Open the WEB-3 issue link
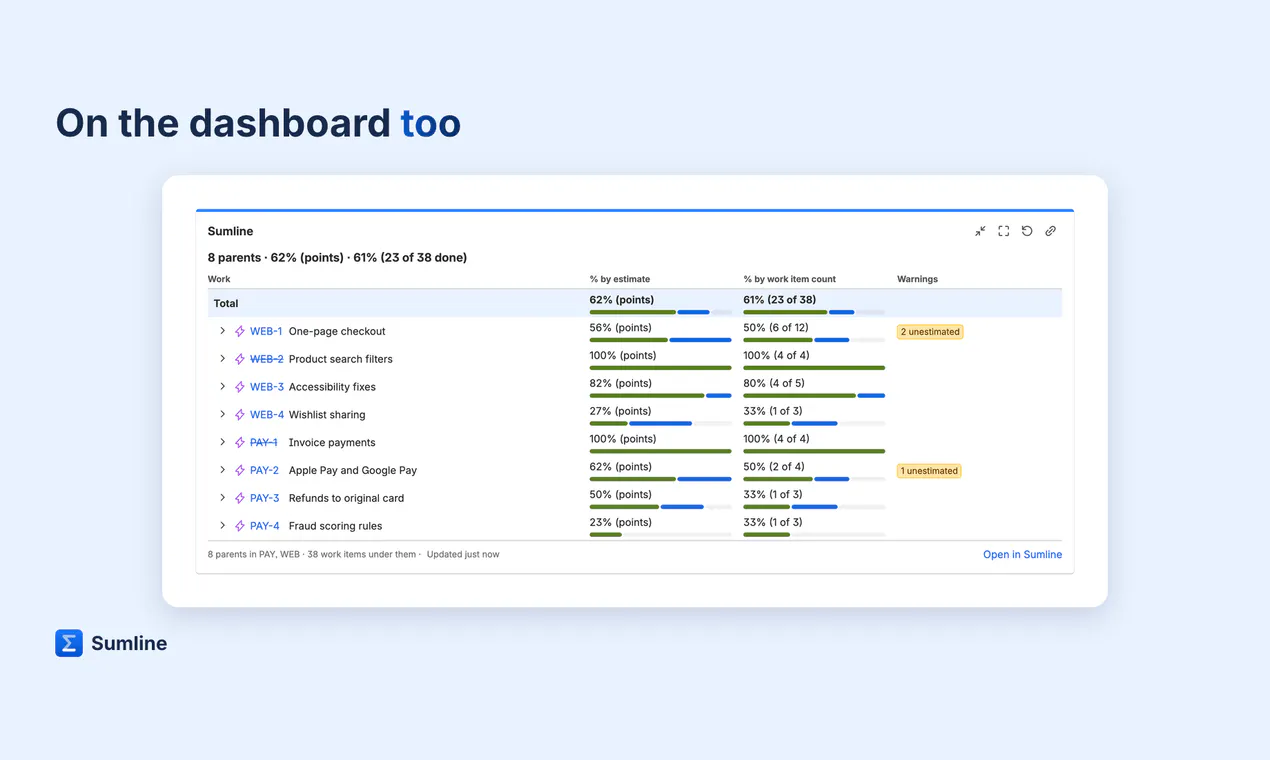Screen dimensions: 1270x760 267,387
